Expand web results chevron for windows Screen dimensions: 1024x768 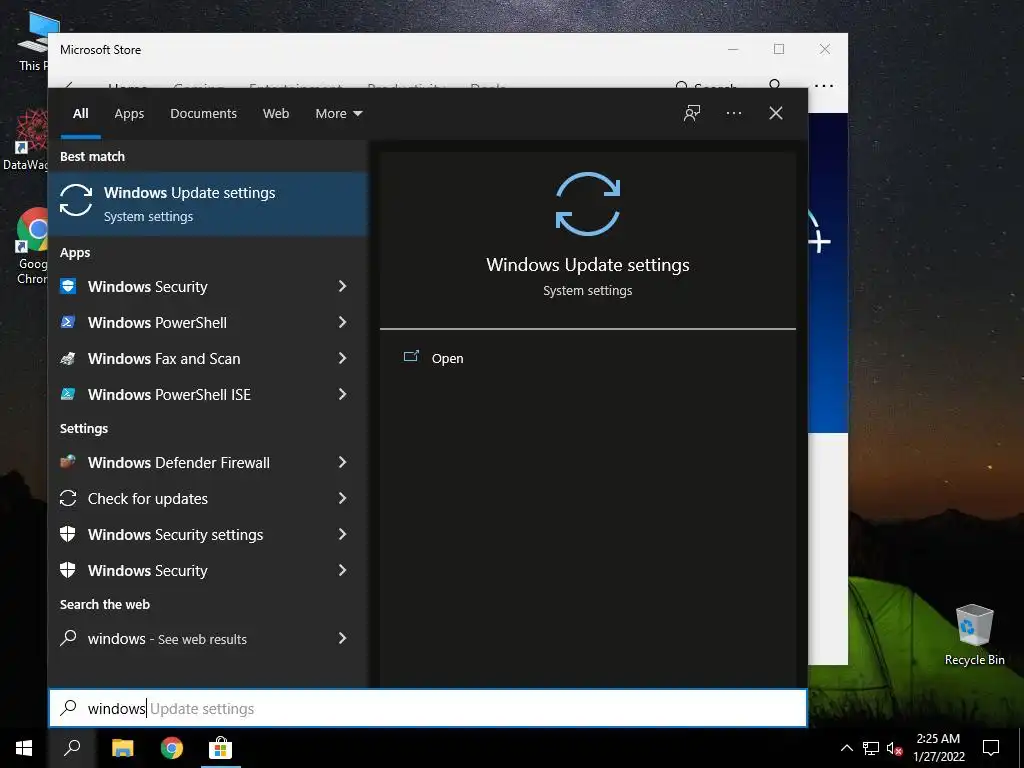point(342,638)
